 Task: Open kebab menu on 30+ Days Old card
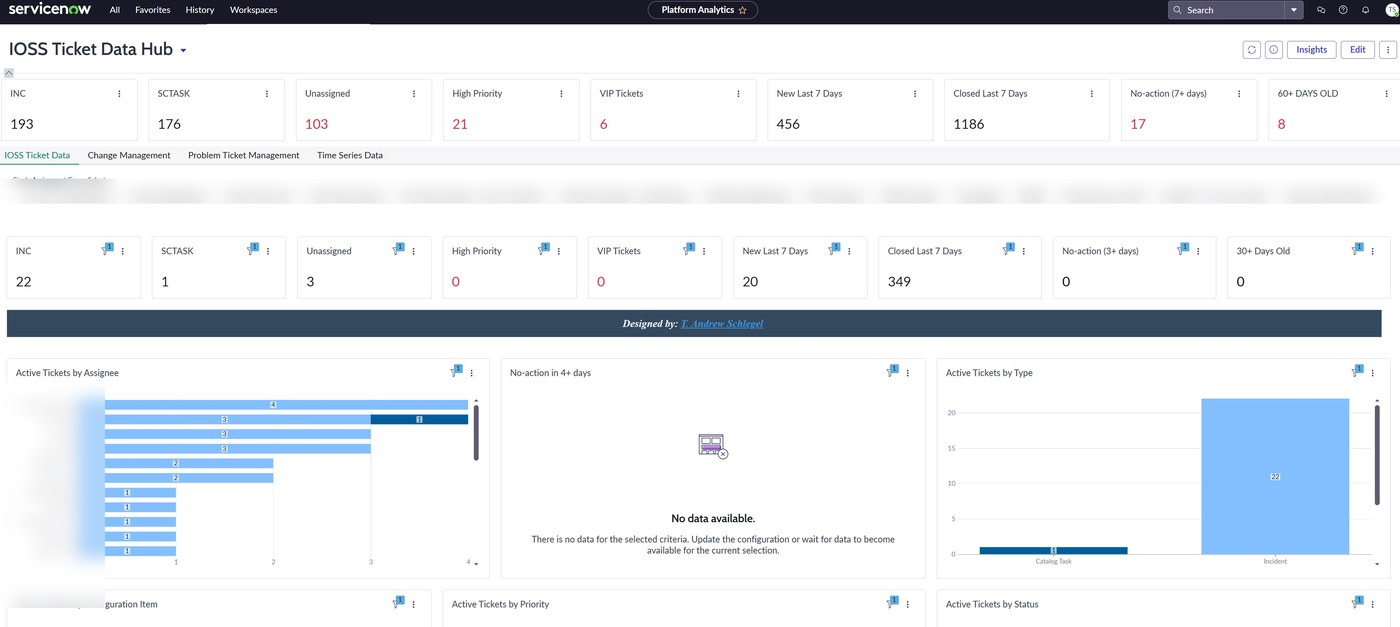click(x=1373, y=251)
